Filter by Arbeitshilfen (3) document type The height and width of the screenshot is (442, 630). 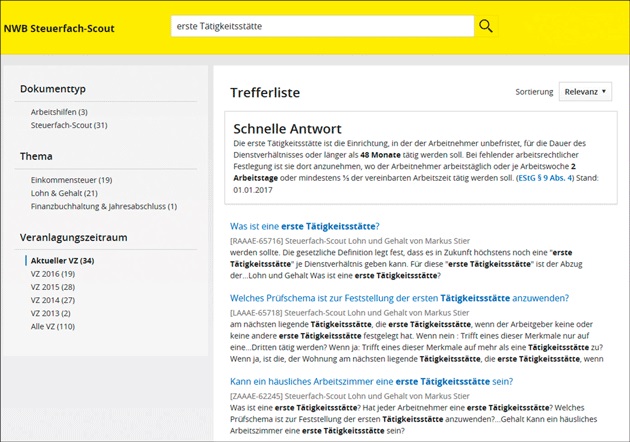point(59,112)
